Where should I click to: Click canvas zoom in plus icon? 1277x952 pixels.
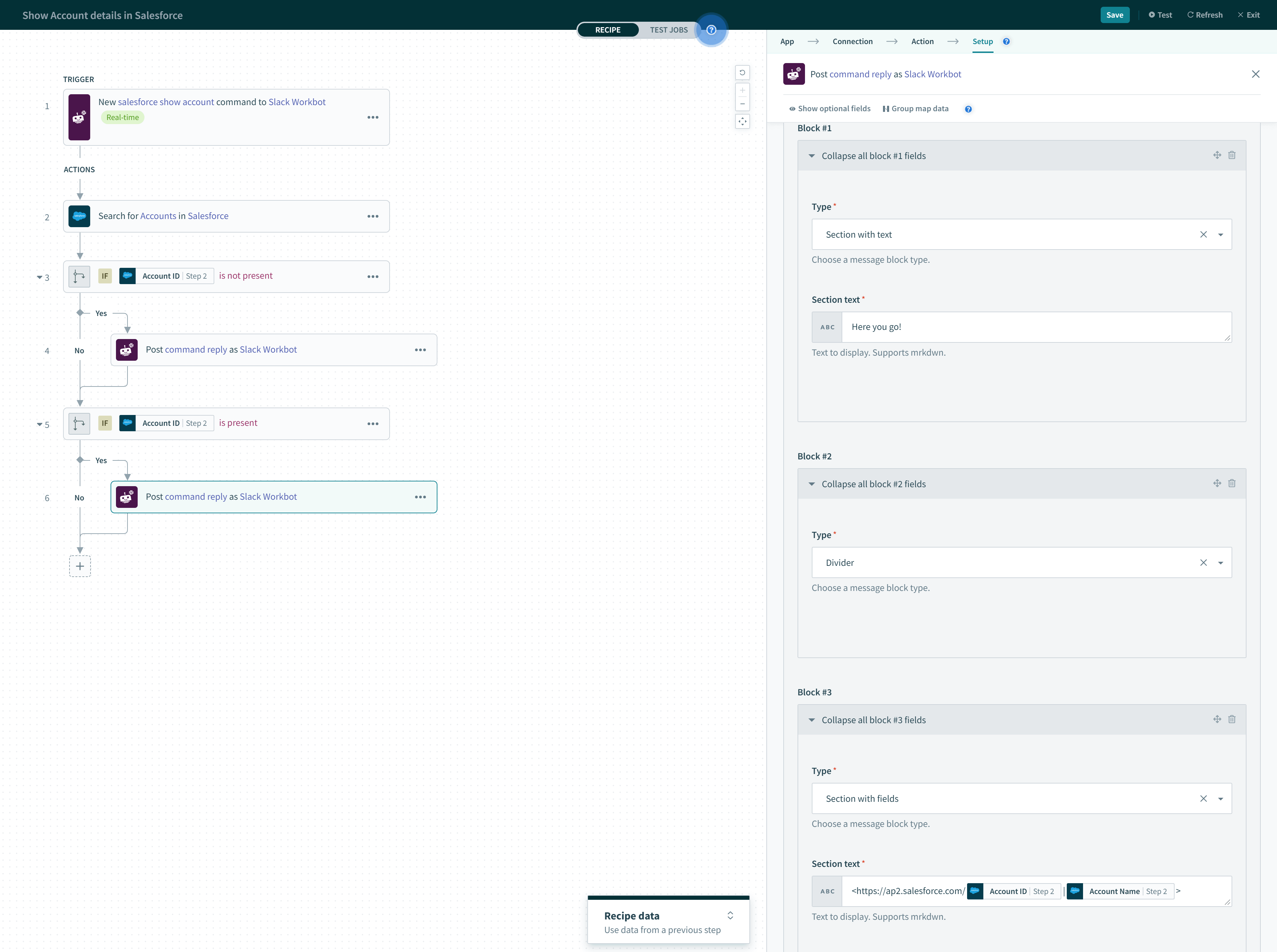click(742, 91)
